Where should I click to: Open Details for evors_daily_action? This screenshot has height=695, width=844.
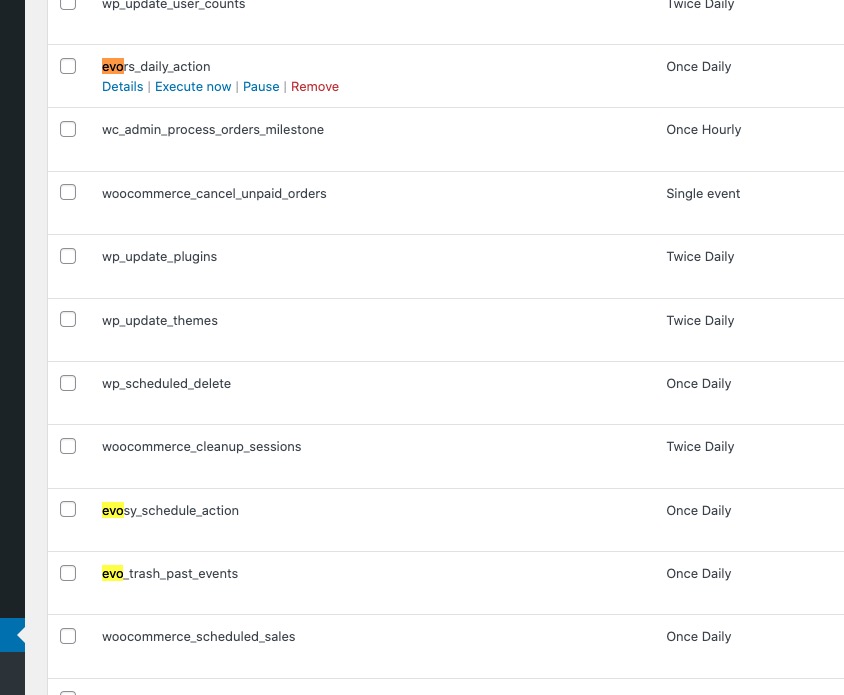pos(123,87)
